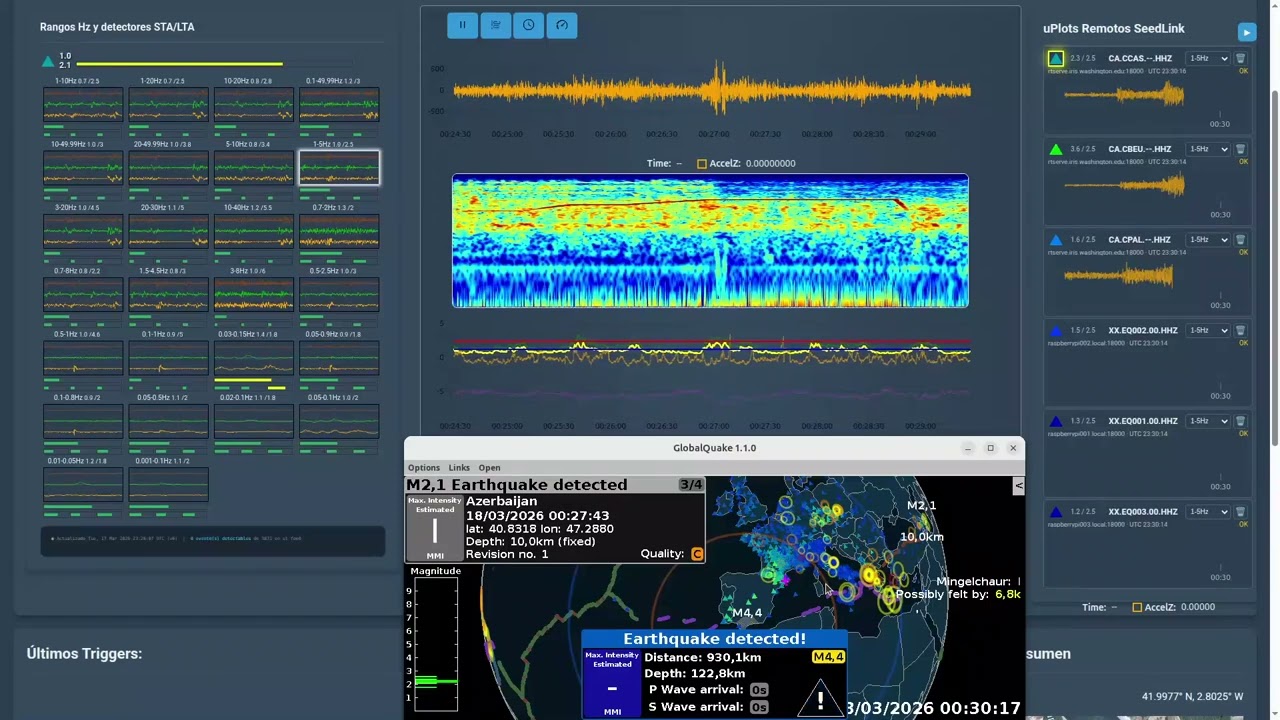Open frequency dropdown for XX.EQ003.00.HHZ
Screen dimensions: 1280x720
point(1207,512)
